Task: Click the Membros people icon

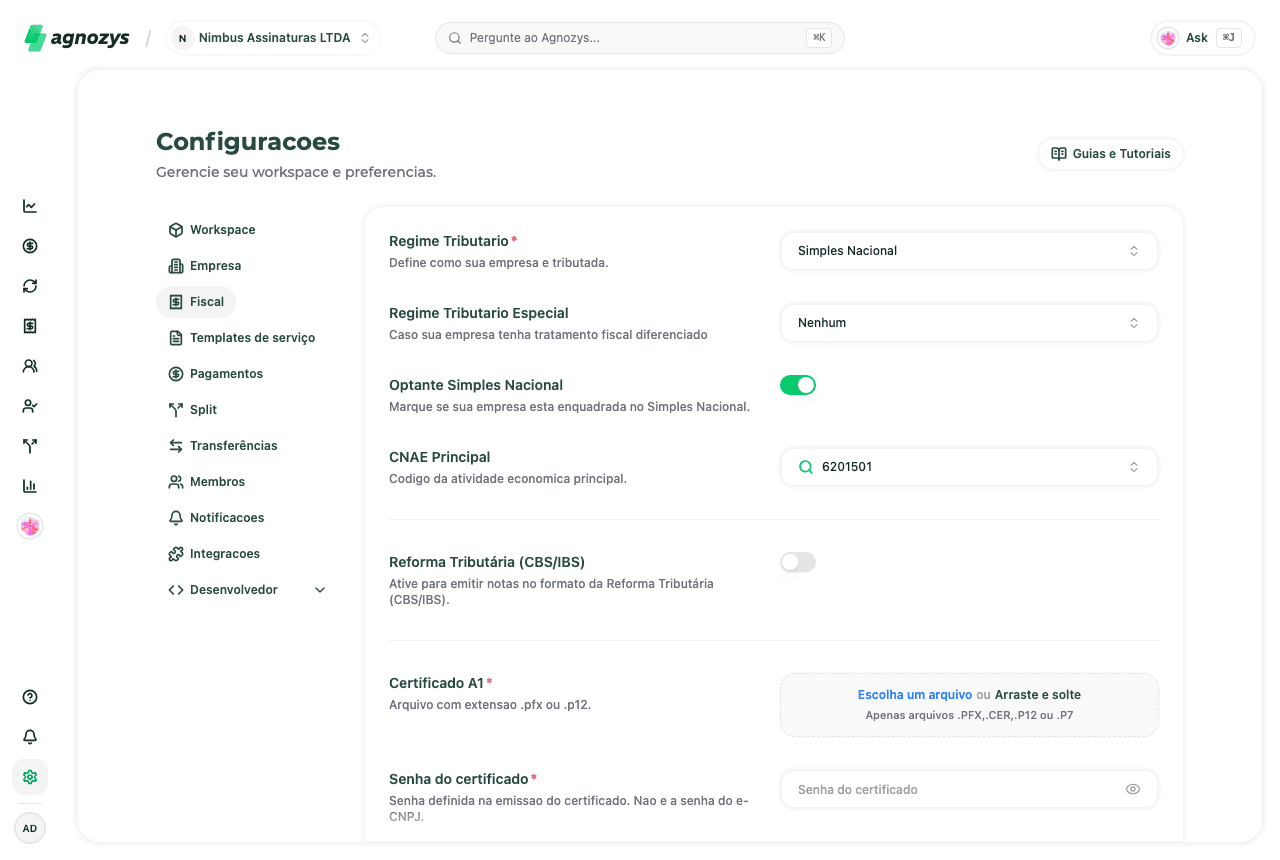Action: pyautogui.click(x=176, y=482)
